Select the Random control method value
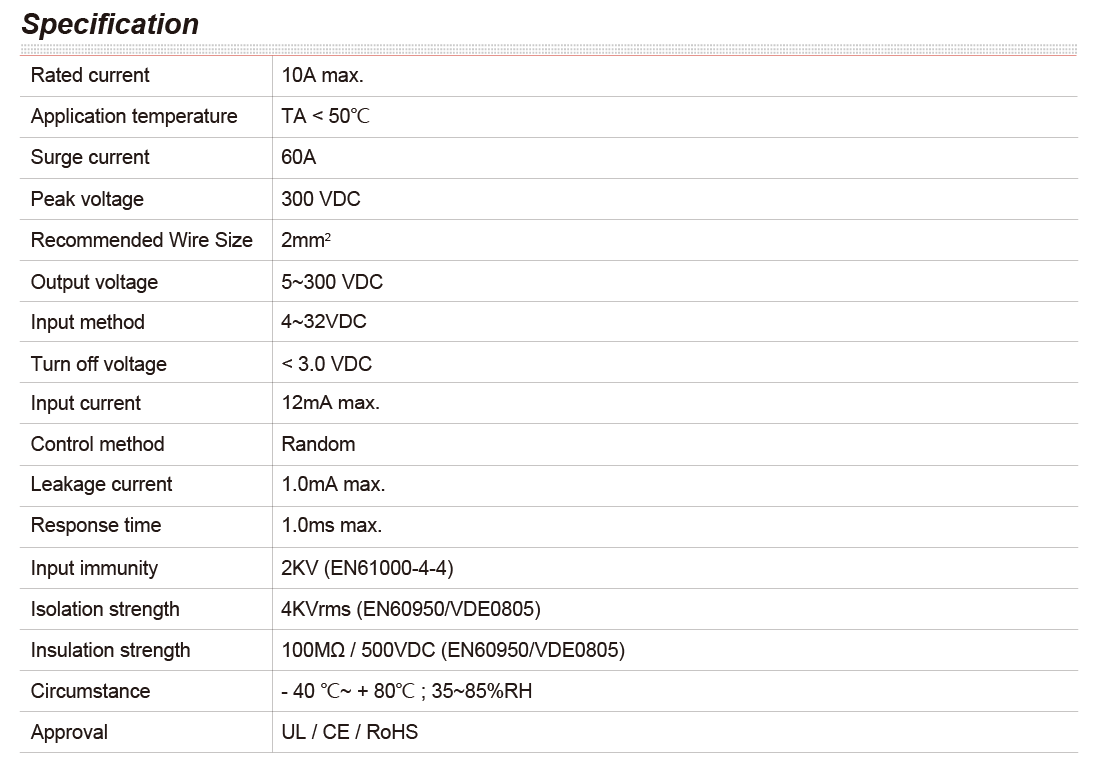This screenshot has height=766, width=1098. coord(318,444)
